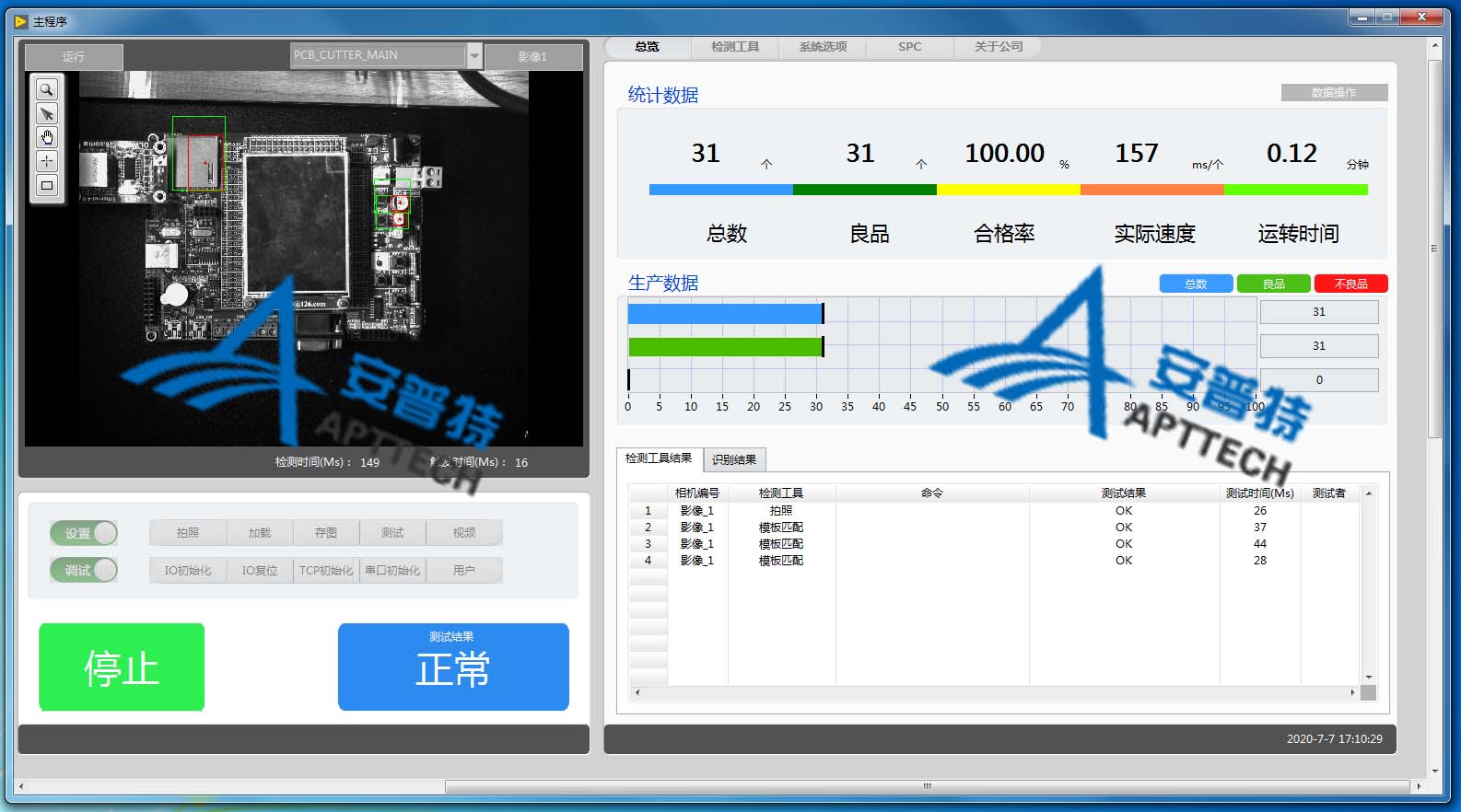Click the 实际速度 value 157

pos(1137,153)
